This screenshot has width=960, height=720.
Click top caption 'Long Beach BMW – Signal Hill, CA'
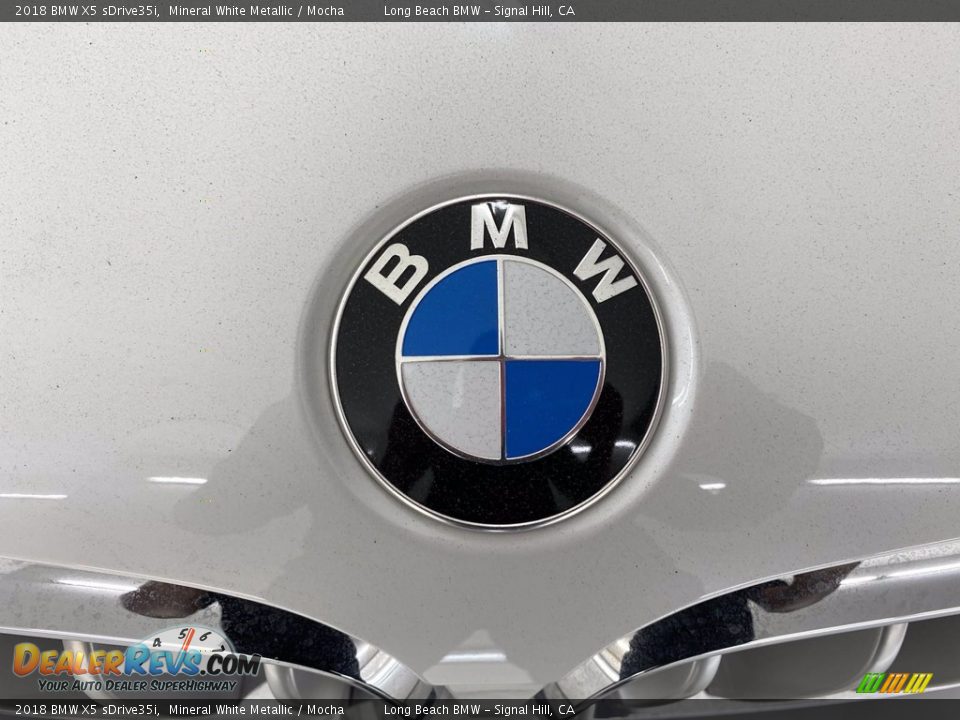point(479,10)
